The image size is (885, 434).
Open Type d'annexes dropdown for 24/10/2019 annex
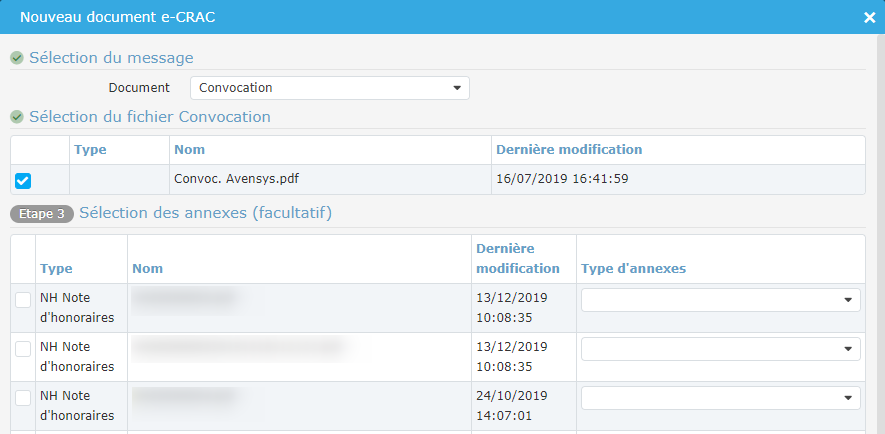pos(720,398)
